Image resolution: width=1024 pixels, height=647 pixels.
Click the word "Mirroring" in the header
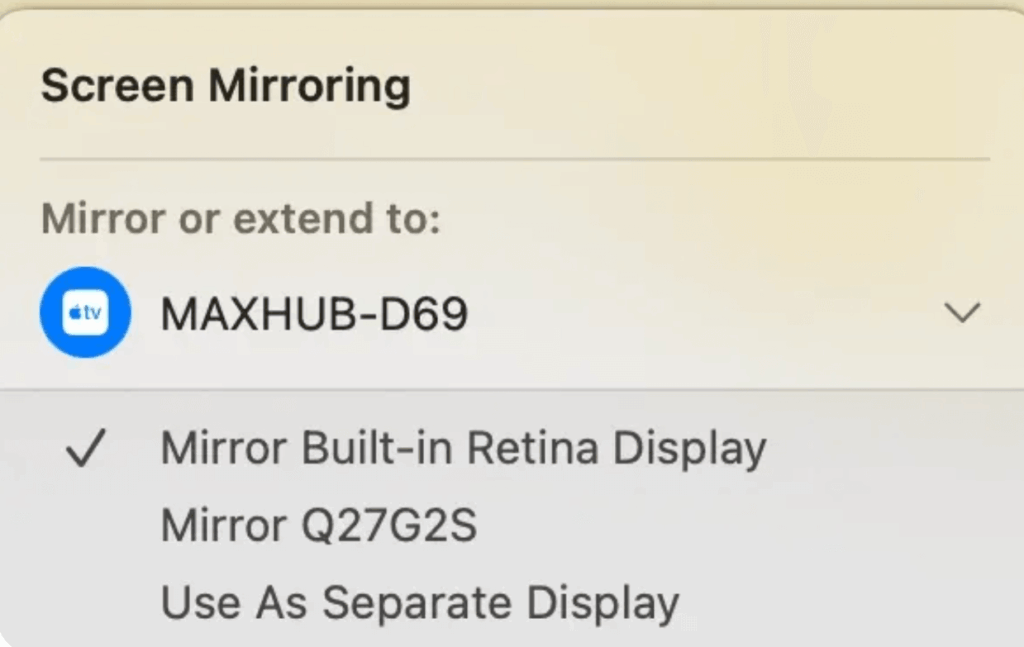[x=309, y=87]
